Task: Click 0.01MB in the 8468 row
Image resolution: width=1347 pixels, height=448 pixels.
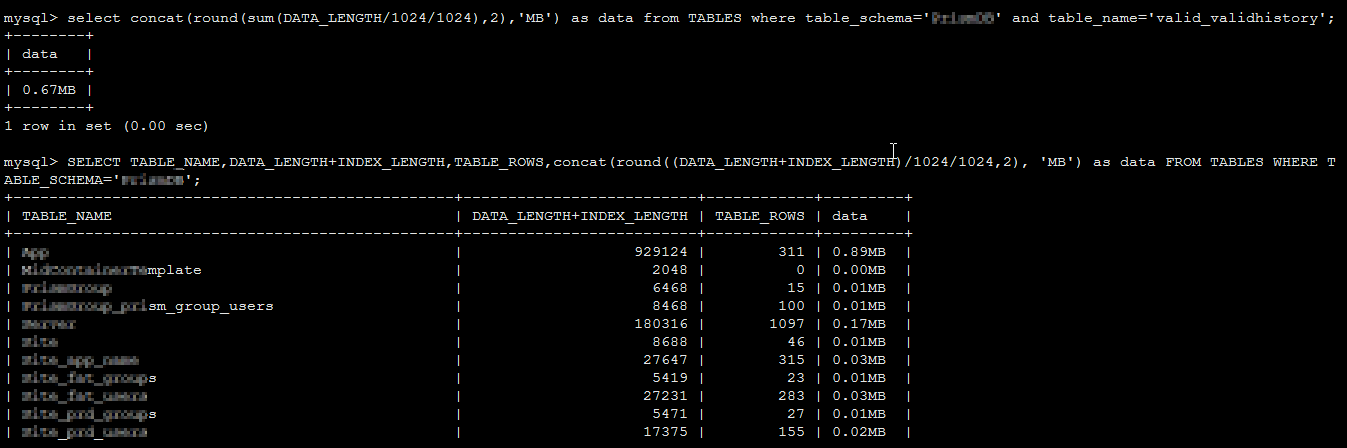Action: (x=858, y=306)
